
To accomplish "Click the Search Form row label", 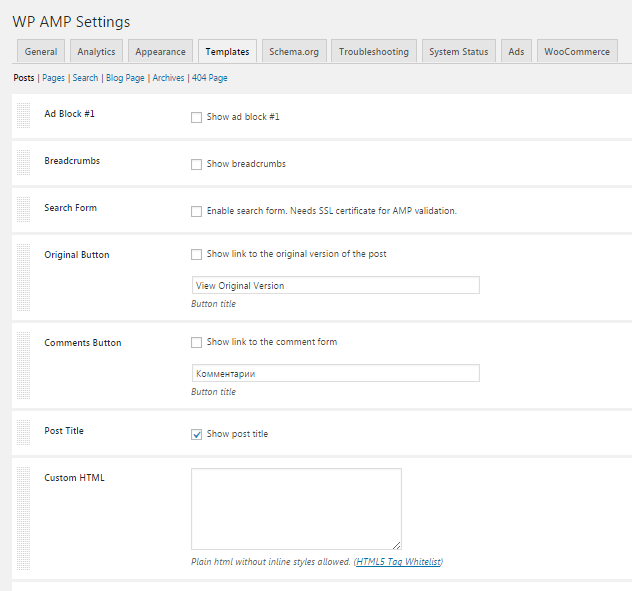I will tap(71, 208).
